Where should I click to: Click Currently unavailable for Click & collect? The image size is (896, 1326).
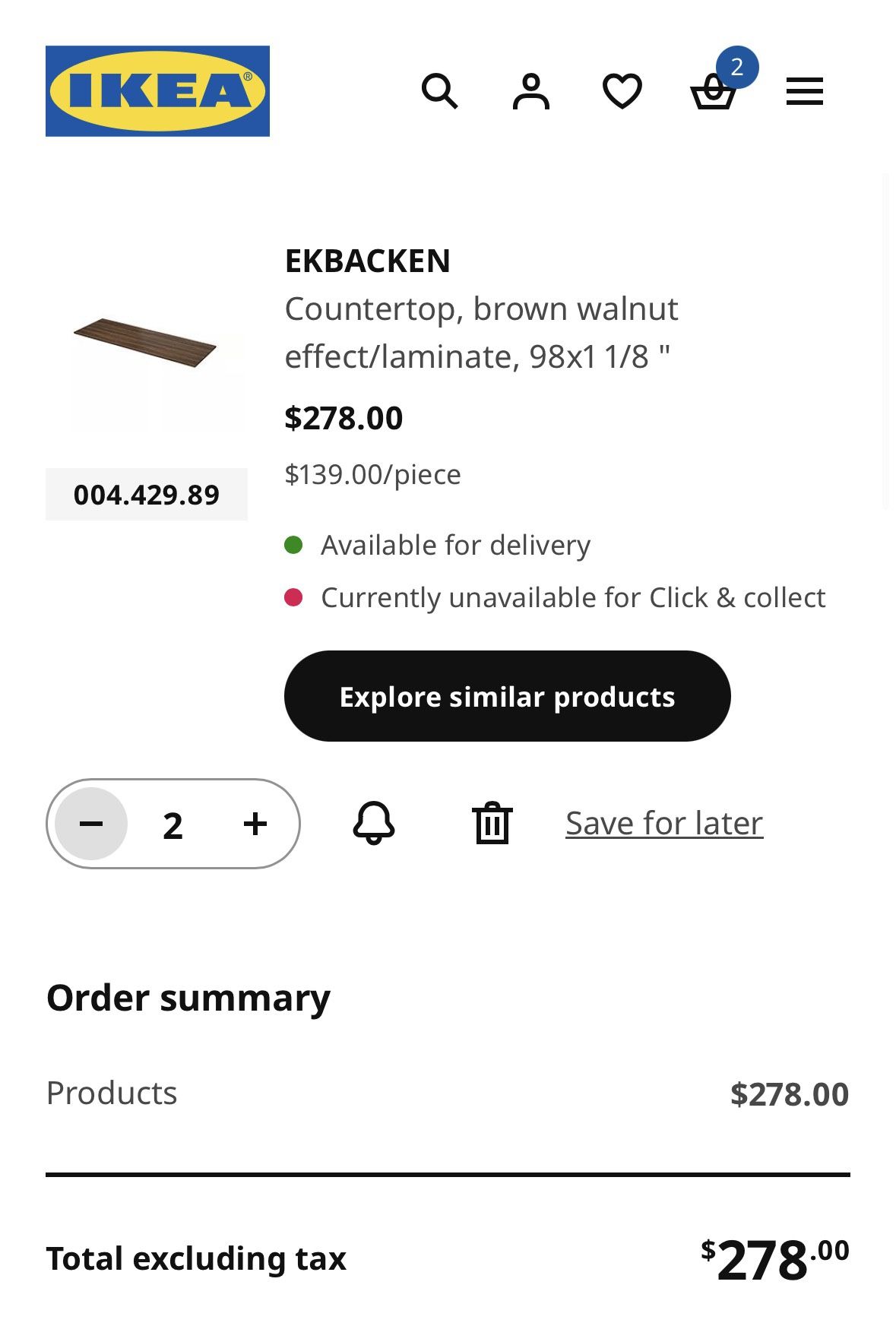[572, 598]
